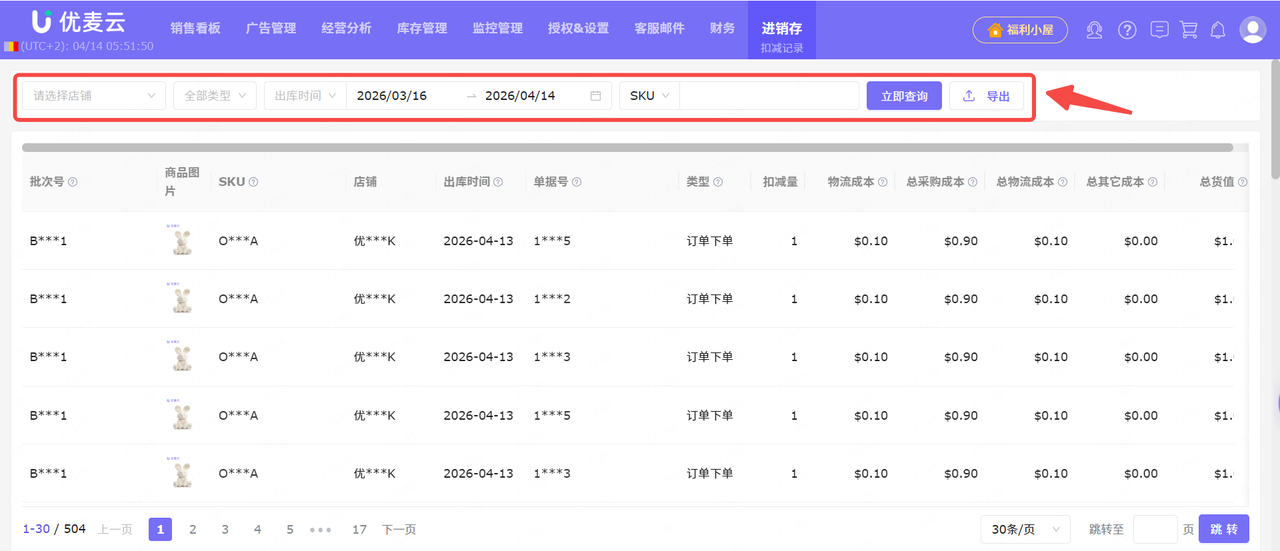Screen dimensions: 1280x551
Task: Open the notification bell icon
Action: point(1217,30)
